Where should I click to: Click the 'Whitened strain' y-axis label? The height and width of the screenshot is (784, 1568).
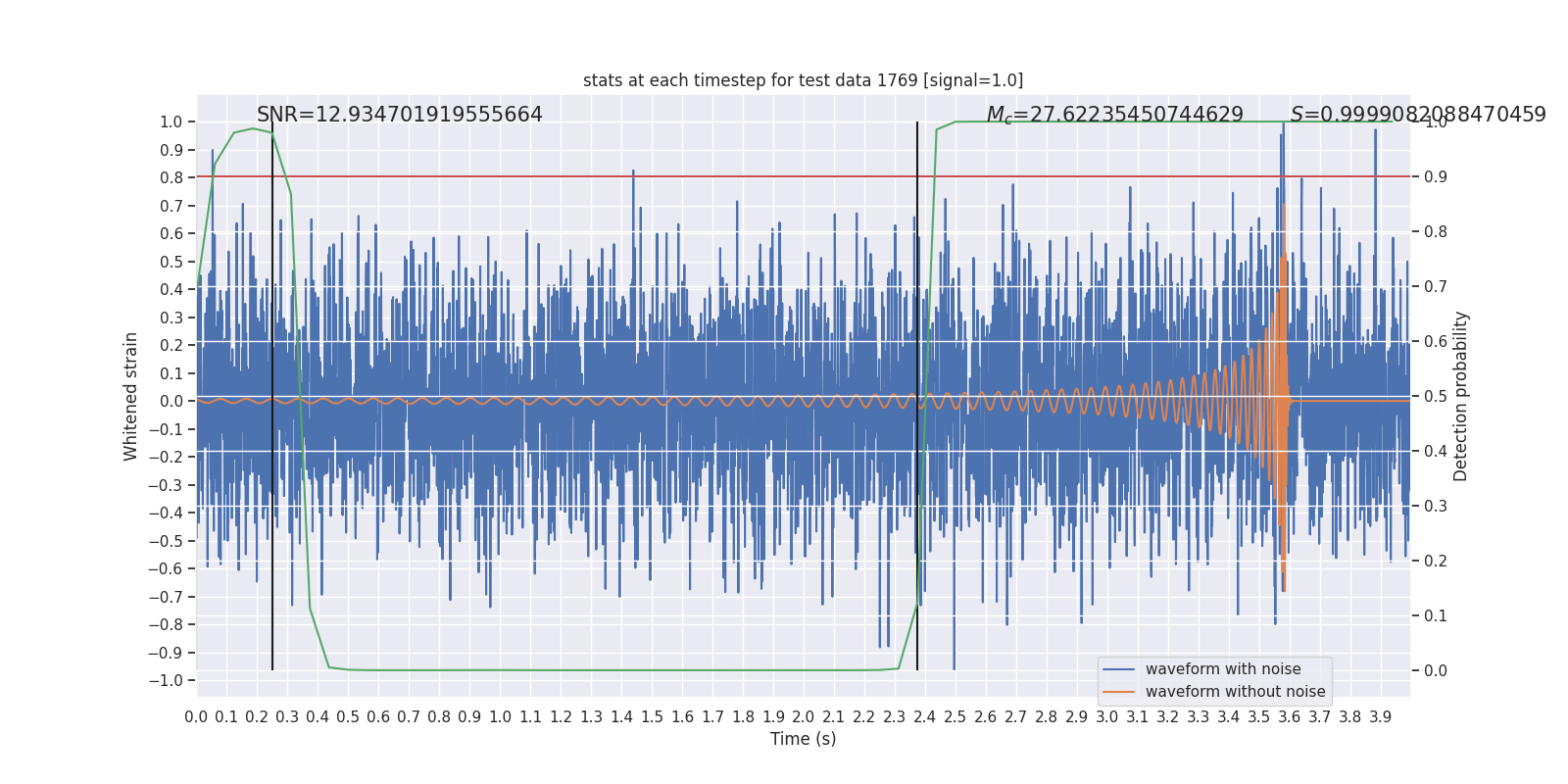pos(131,396)
